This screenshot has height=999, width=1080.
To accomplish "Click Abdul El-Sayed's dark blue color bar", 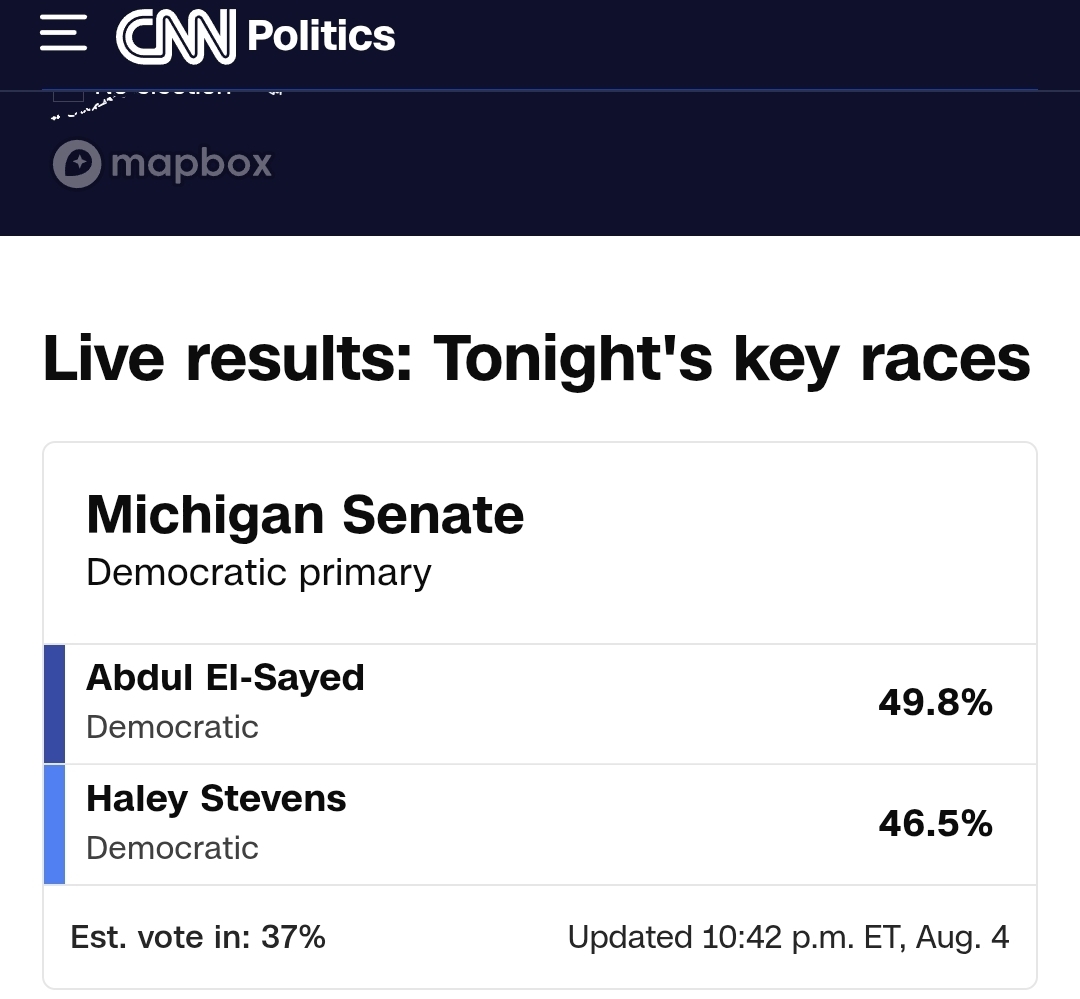I will (x=54, y=704).
